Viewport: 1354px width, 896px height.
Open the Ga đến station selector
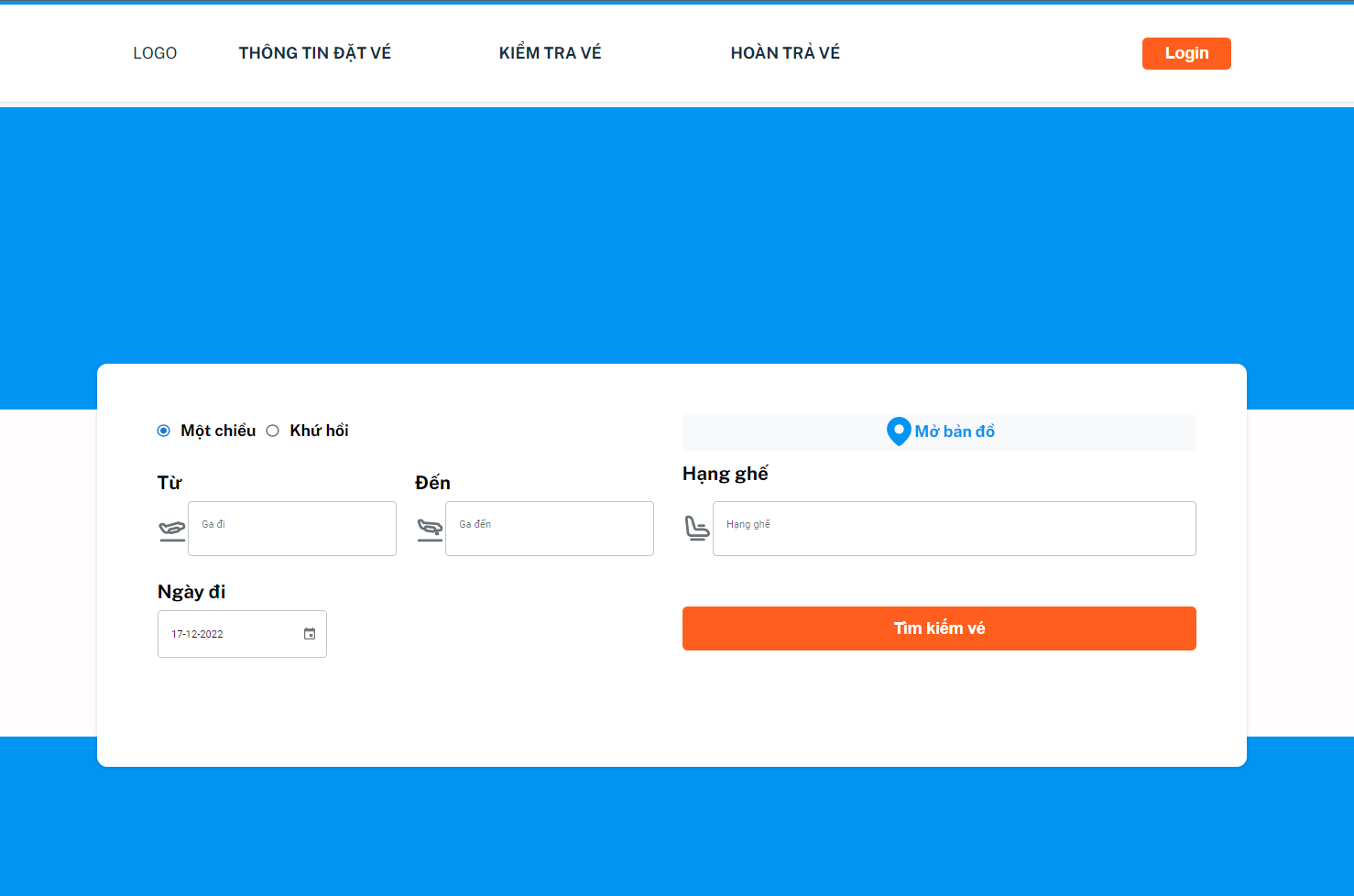click(x=549, y=529)
